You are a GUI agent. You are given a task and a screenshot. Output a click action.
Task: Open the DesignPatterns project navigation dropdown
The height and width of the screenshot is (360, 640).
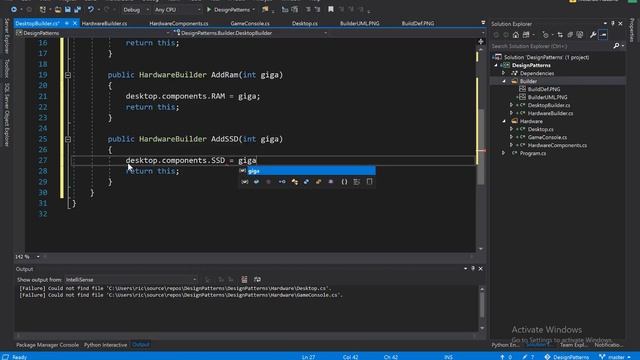93,33
